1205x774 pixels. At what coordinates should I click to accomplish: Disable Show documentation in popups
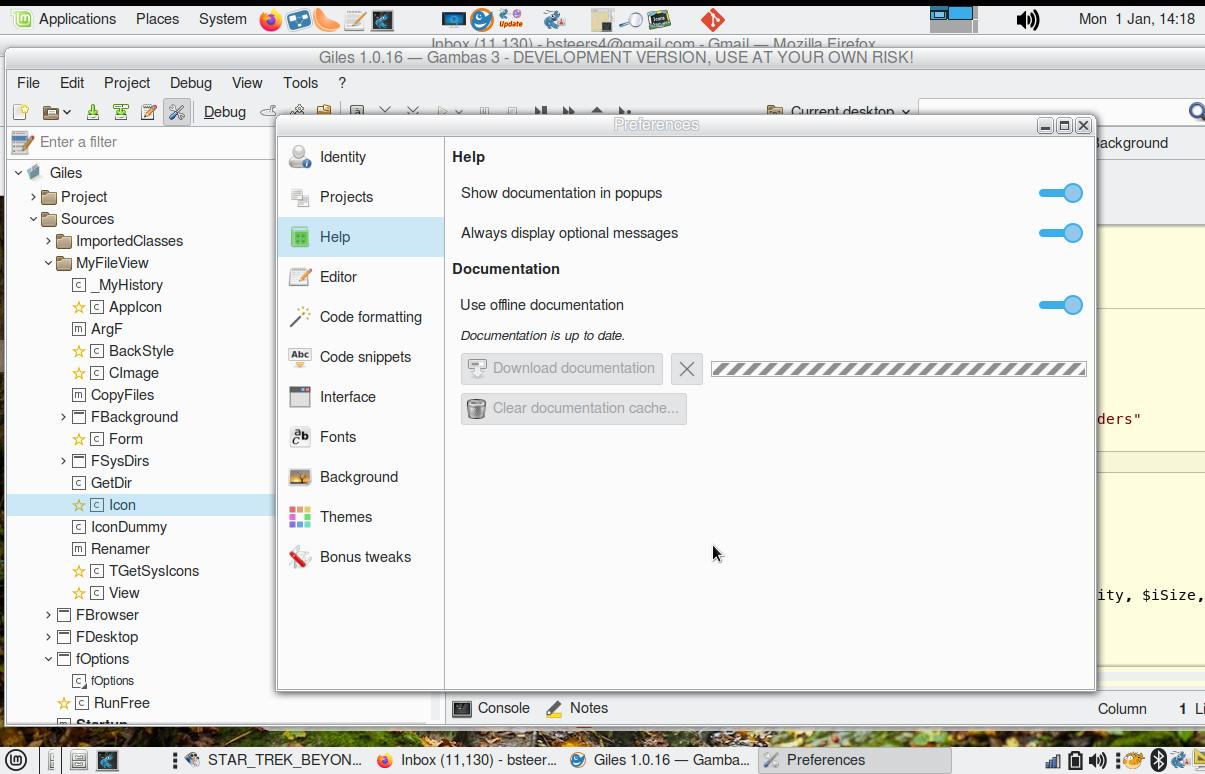click(x=1060, y=193)
